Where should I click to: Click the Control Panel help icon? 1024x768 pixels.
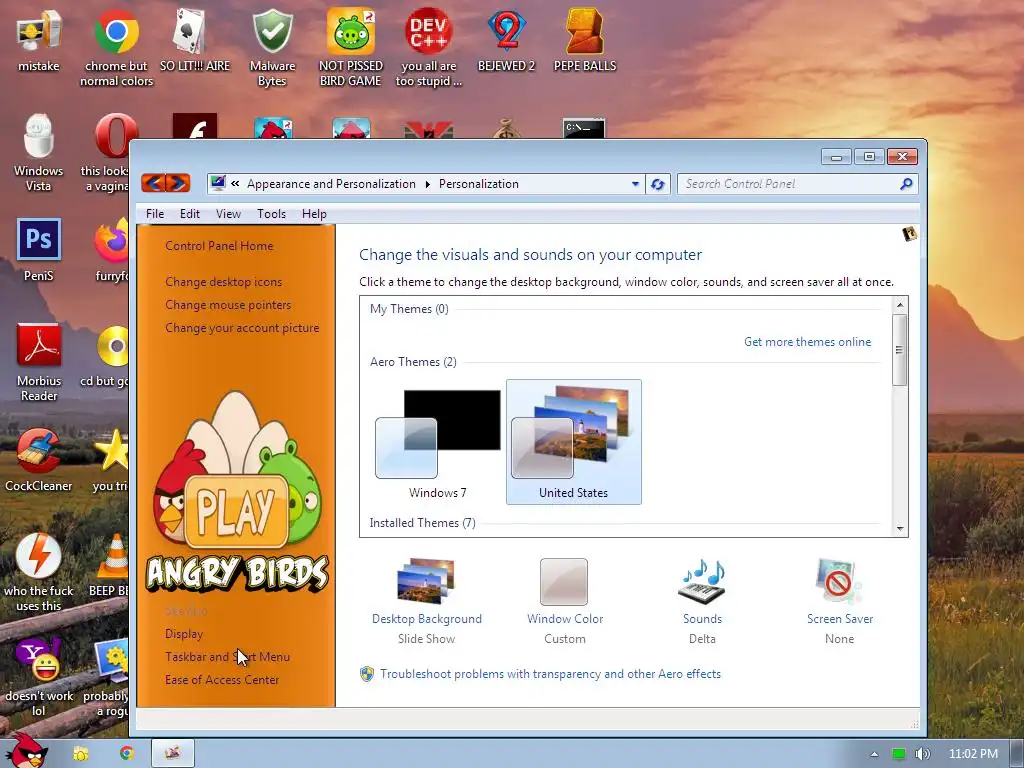[910, 234]
